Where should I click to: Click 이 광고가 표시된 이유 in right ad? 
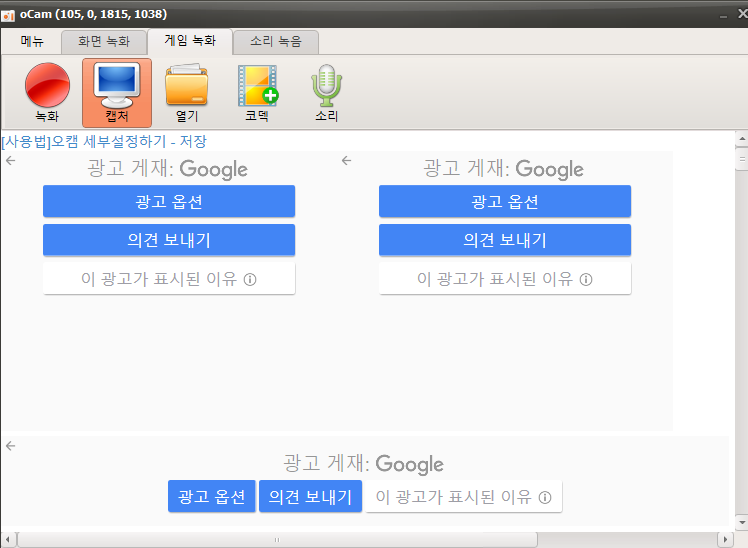tap(505, 279)
